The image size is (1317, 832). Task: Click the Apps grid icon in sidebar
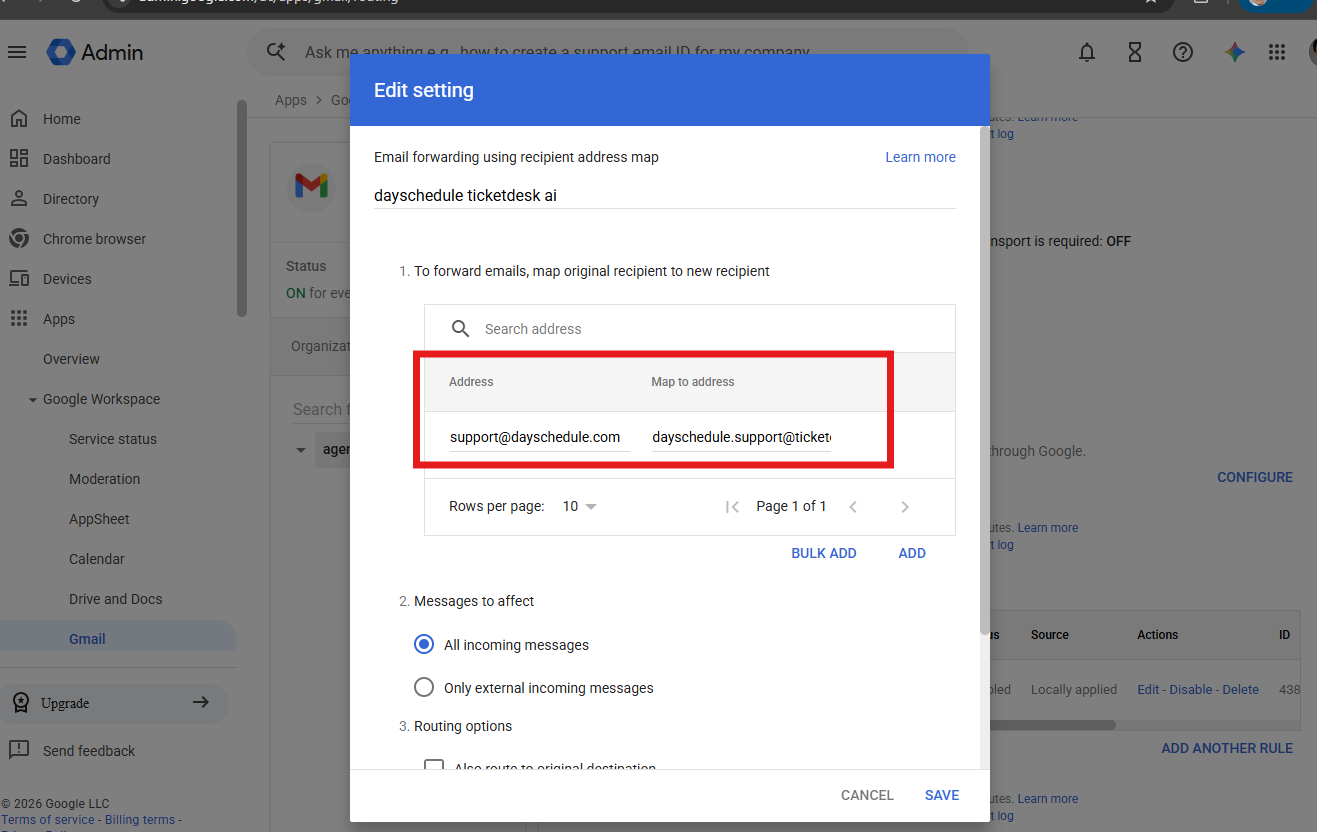[x=18, y=319]
